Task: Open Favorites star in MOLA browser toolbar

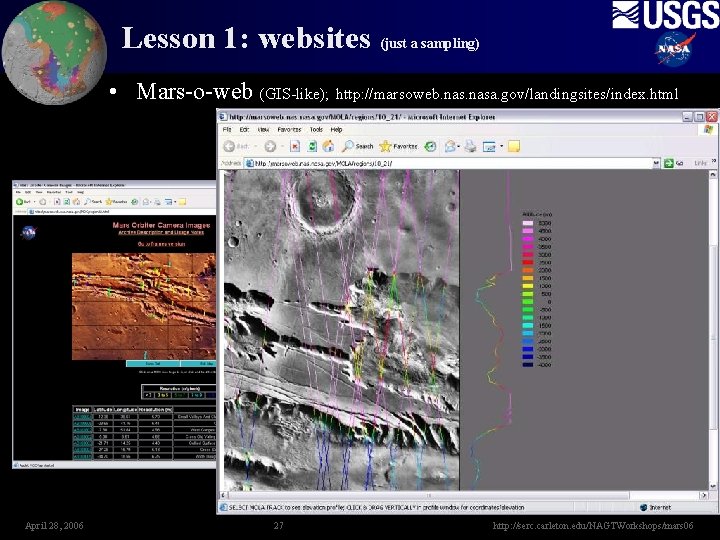Action: pyautogui.click(x=398, y=146)
